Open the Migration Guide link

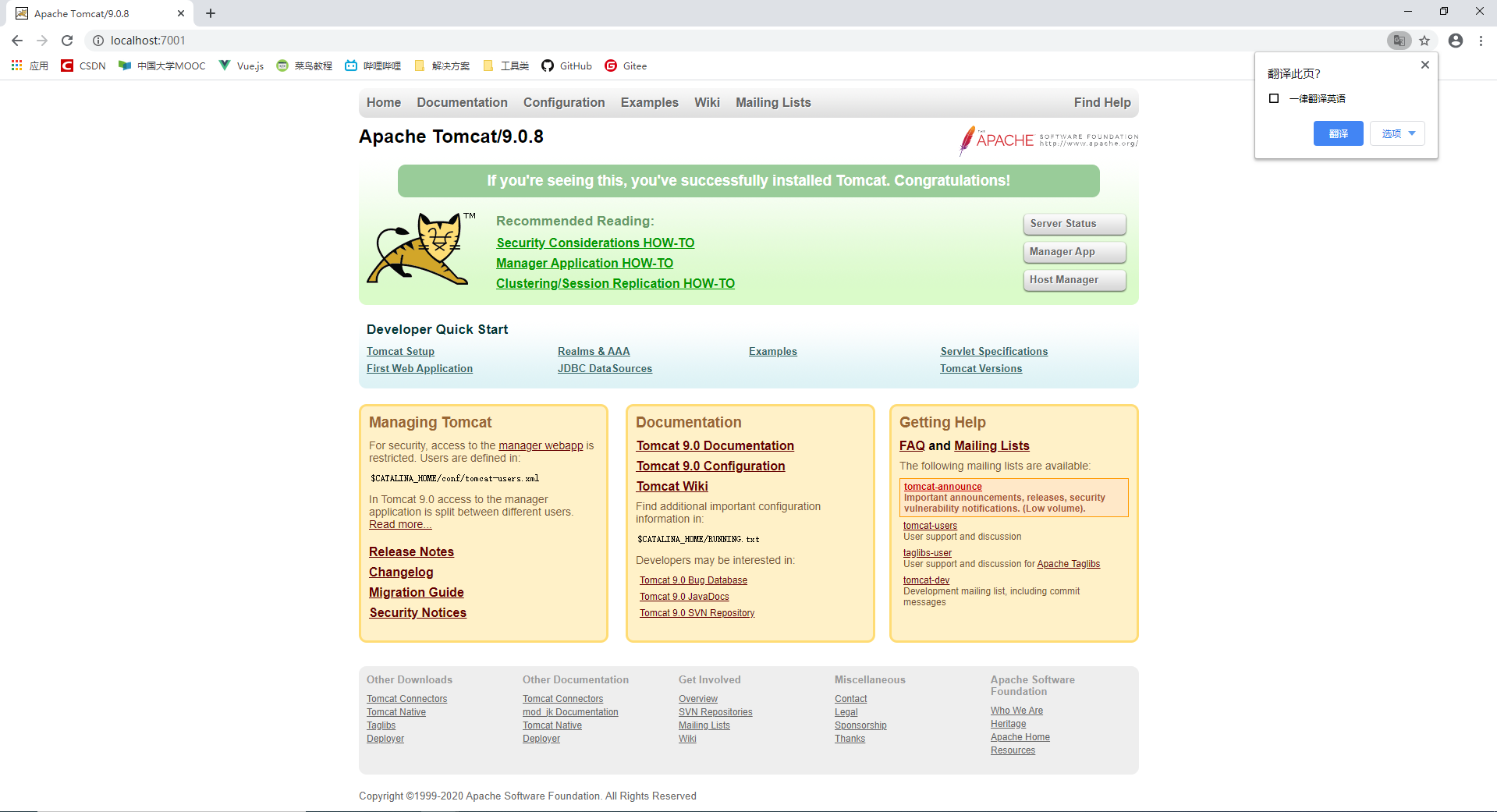pyautogui.click(x=417, y=593)
